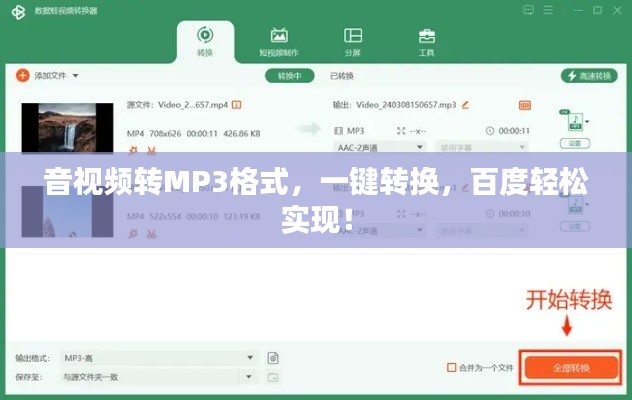Open source file info icon for Video_2...657.mp4
The height and width of the screenshot is (400, 632).
(x=237, y=105)
